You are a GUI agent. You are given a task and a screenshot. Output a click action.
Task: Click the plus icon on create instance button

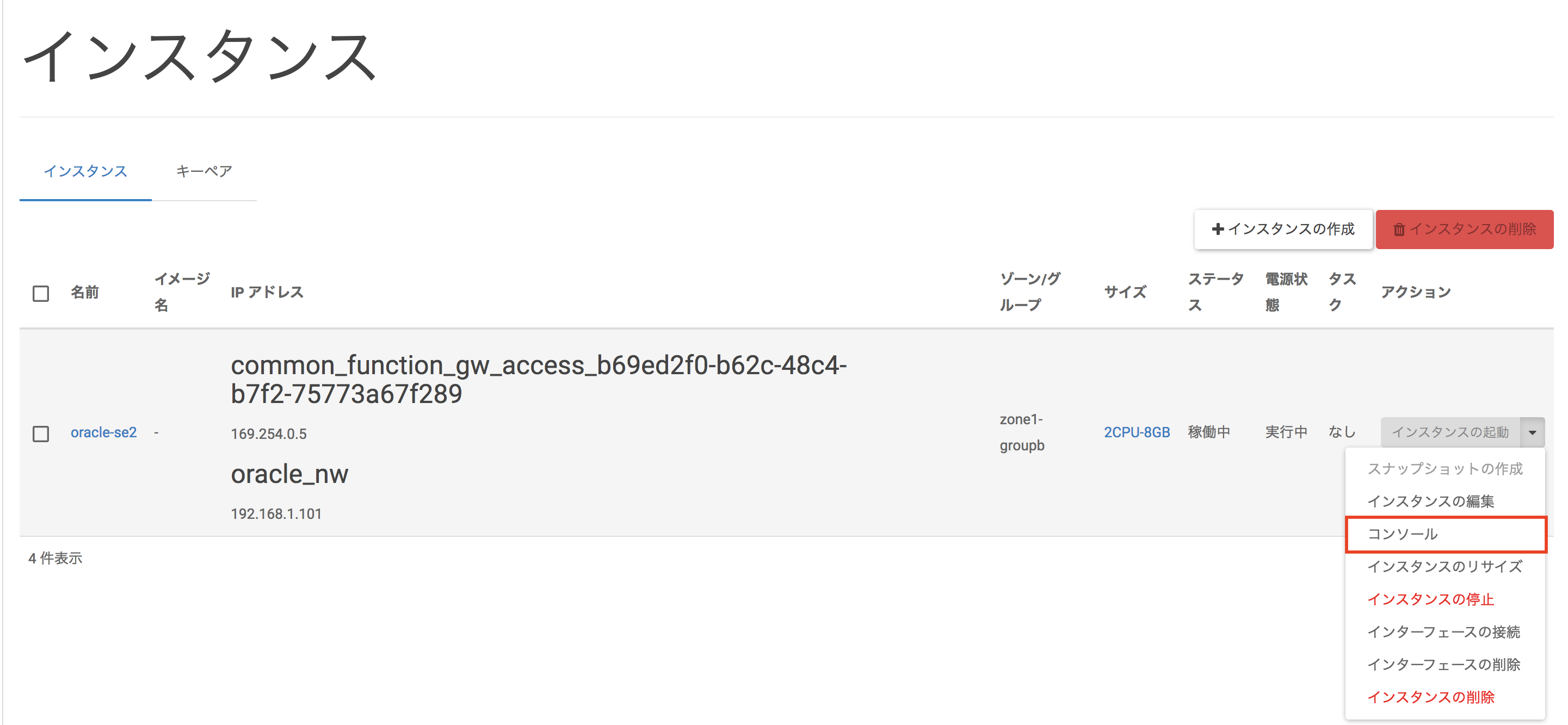point(1218,230)
